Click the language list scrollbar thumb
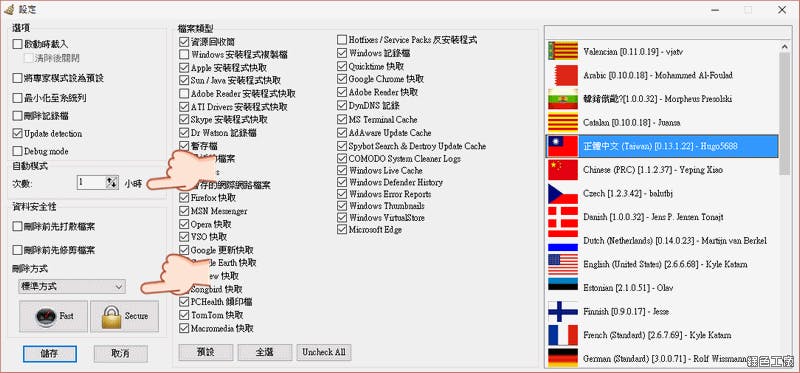800x373 pixels. (785, 113)
